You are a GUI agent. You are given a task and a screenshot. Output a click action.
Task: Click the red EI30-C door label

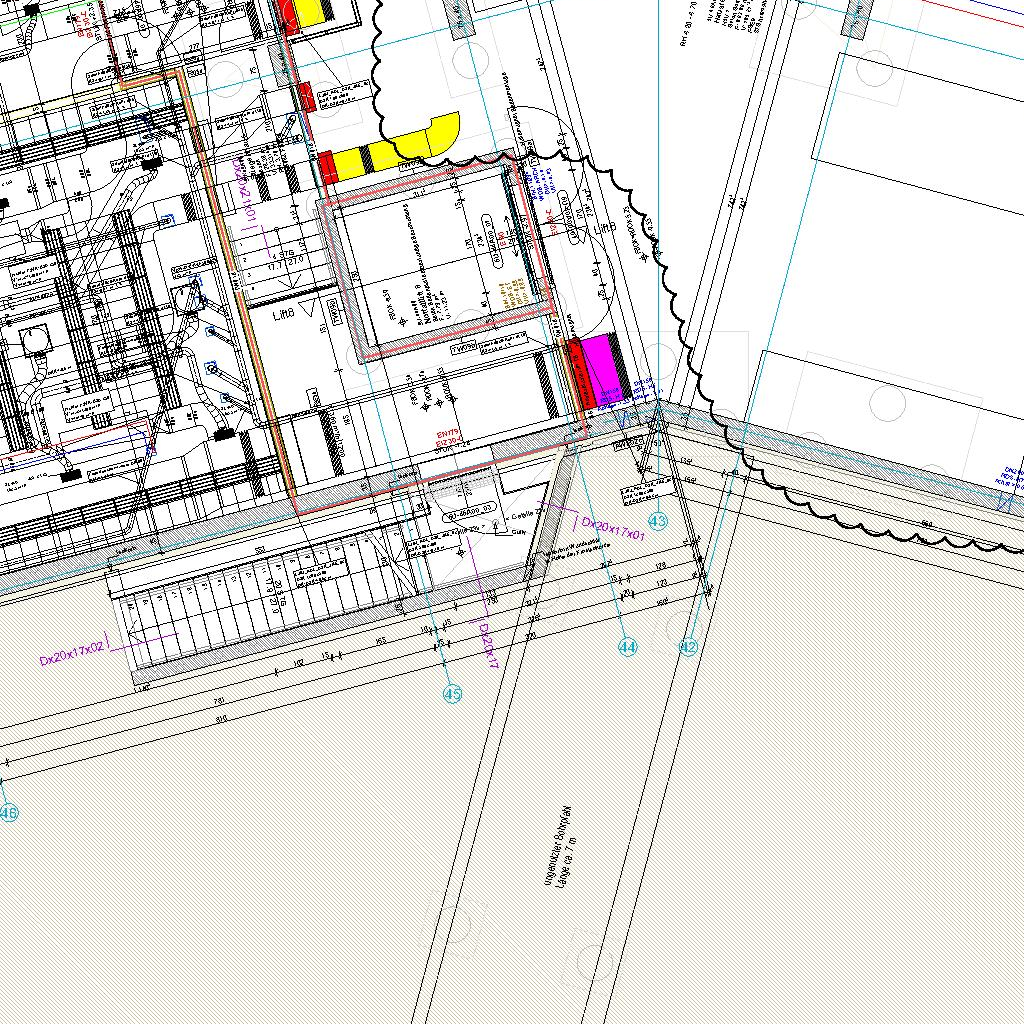coord(450,437)
